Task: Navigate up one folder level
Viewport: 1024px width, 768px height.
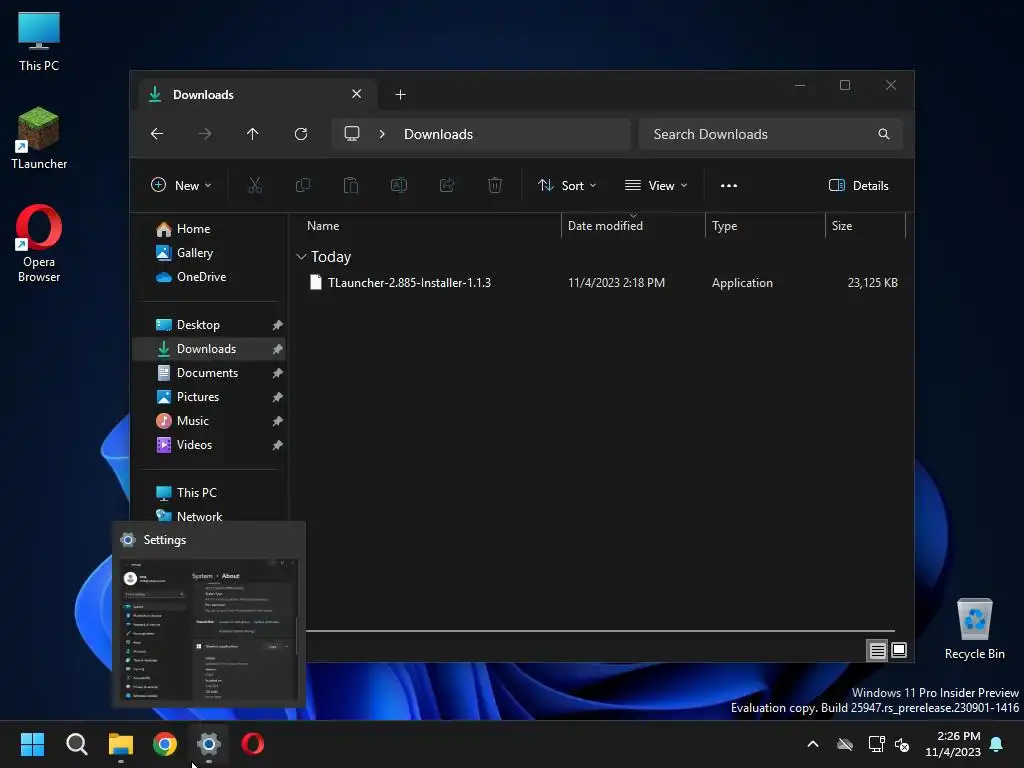Action: point(253,134)
